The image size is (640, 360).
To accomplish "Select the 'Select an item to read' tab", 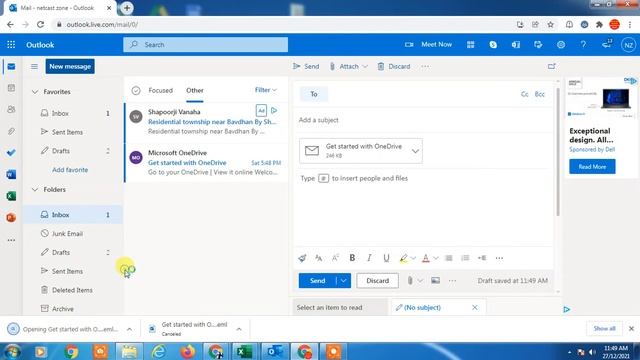I will [340, 307].
